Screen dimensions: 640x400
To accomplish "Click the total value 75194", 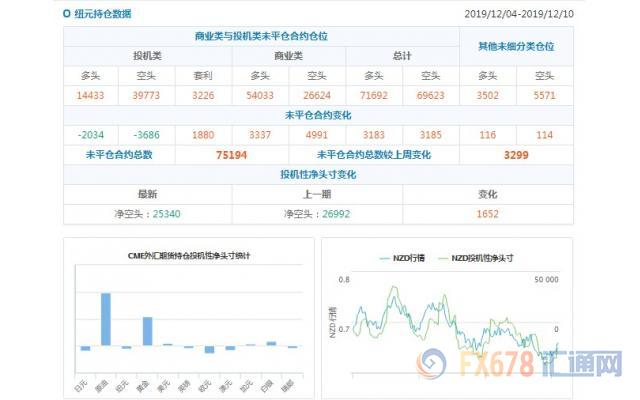I will tap(231, 155).
